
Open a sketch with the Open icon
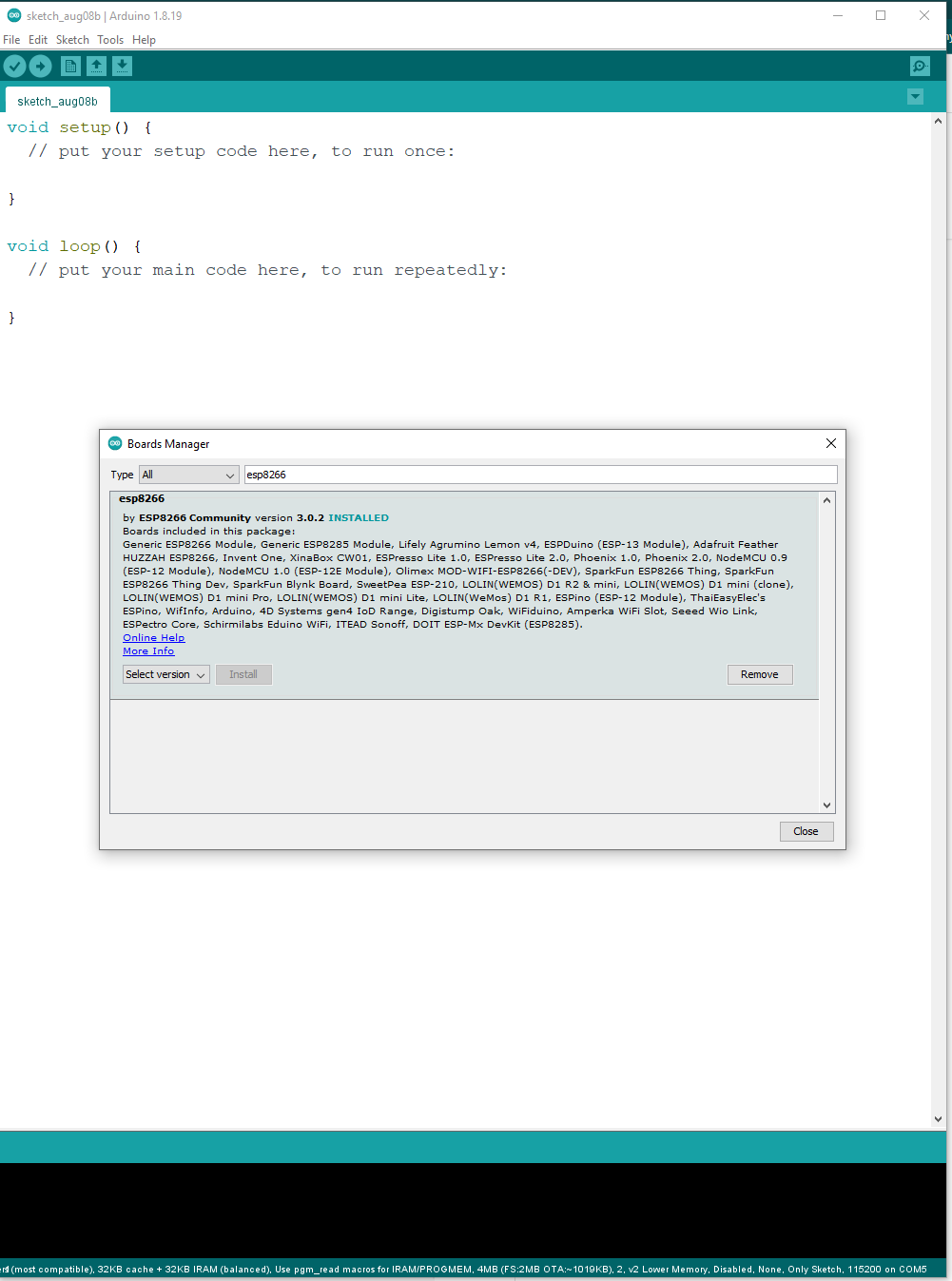[x=96, y=66]
